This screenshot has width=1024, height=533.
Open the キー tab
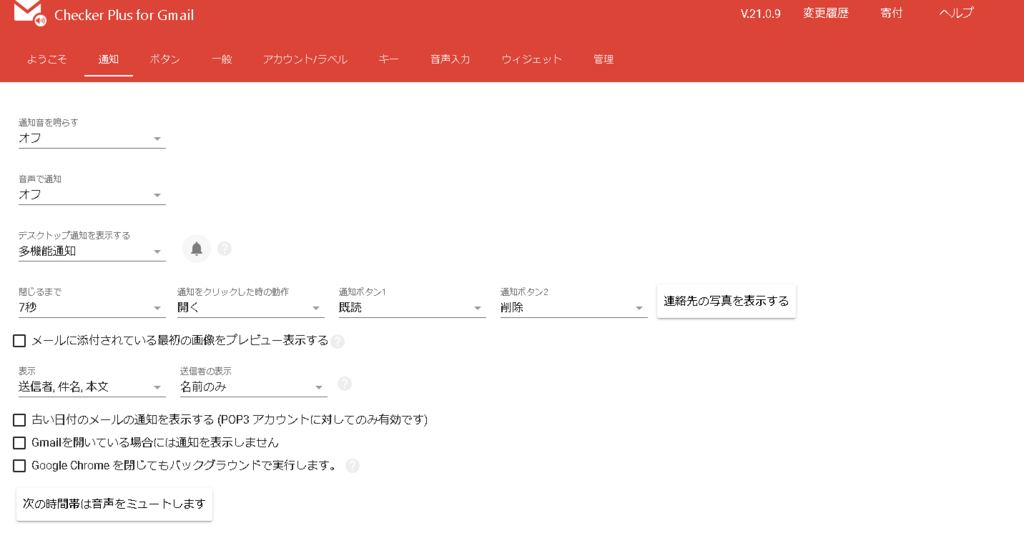(388, 59)
